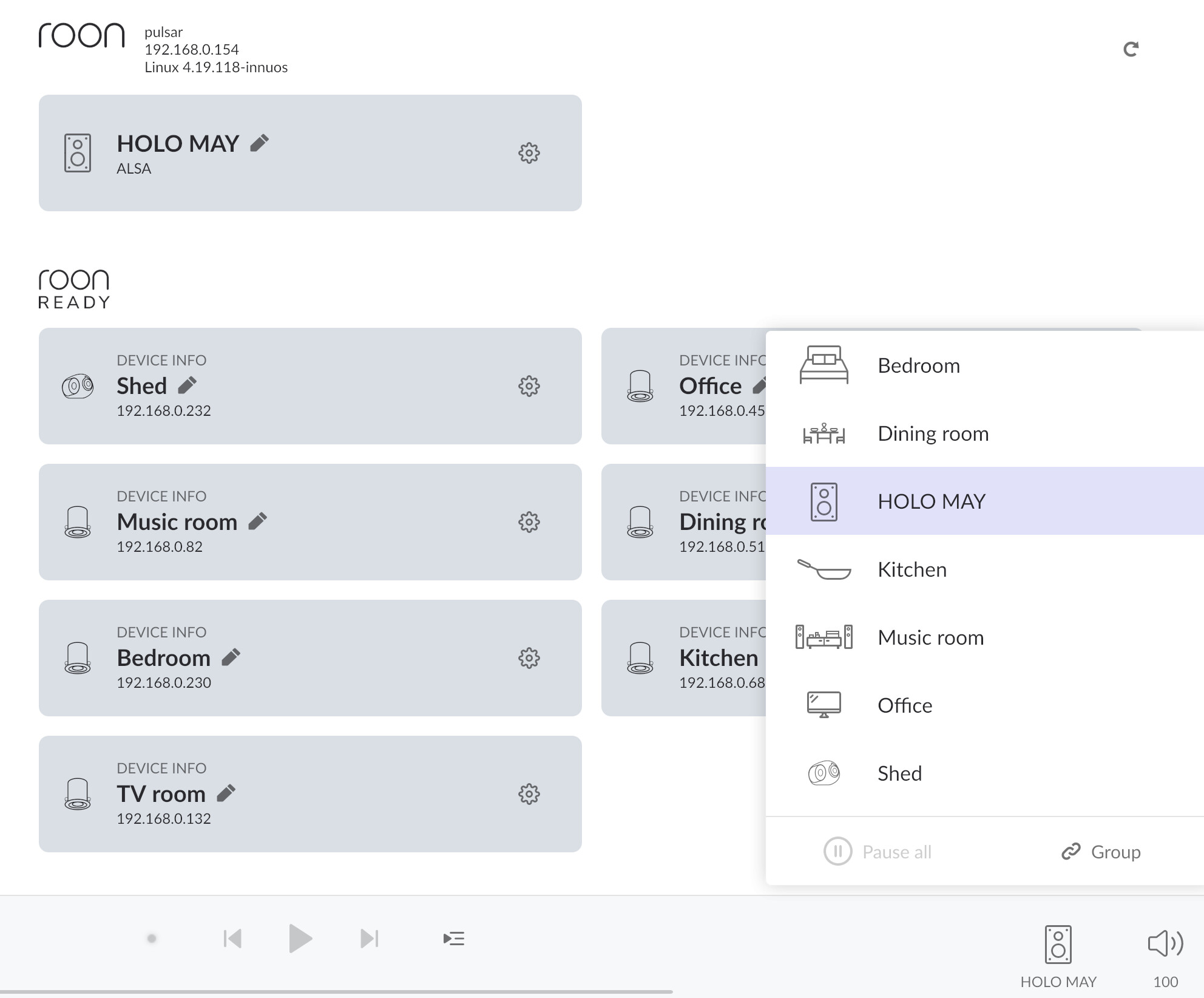
Task: Open the volume speaker control
Action: (1165, 943)
